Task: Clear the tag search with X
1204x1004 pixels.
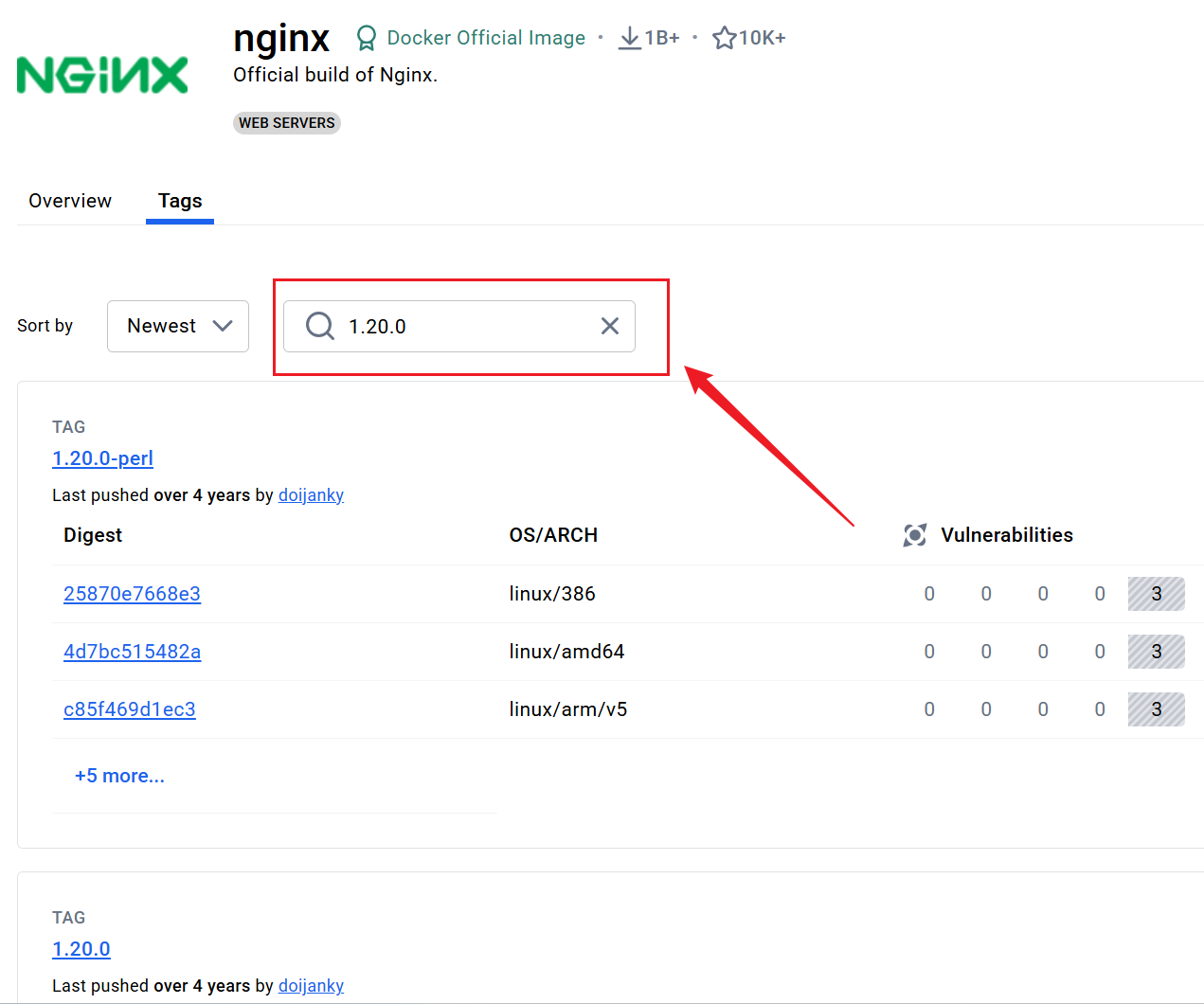Action: [x=610, y=326]
